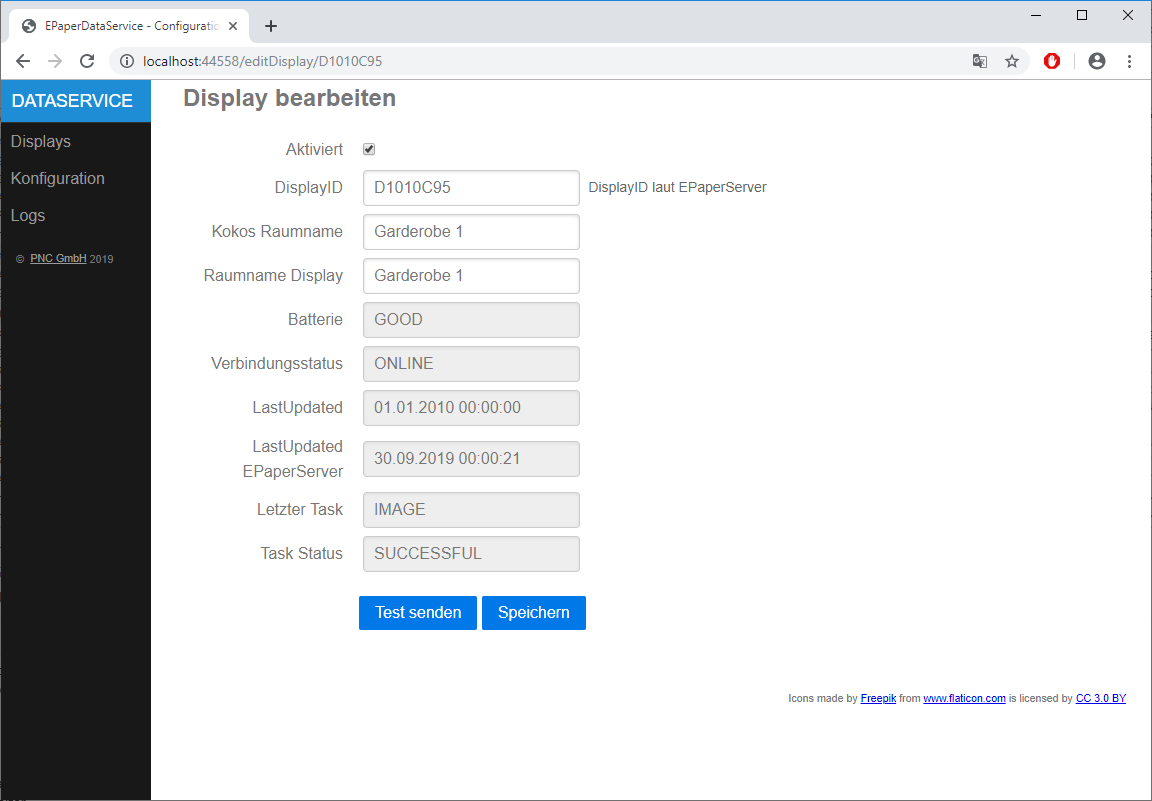Image resolution: width=1152 pixels, height=801 pixels.
Task: Maximize the Chrome window
Action: (x=1081, y=15)
